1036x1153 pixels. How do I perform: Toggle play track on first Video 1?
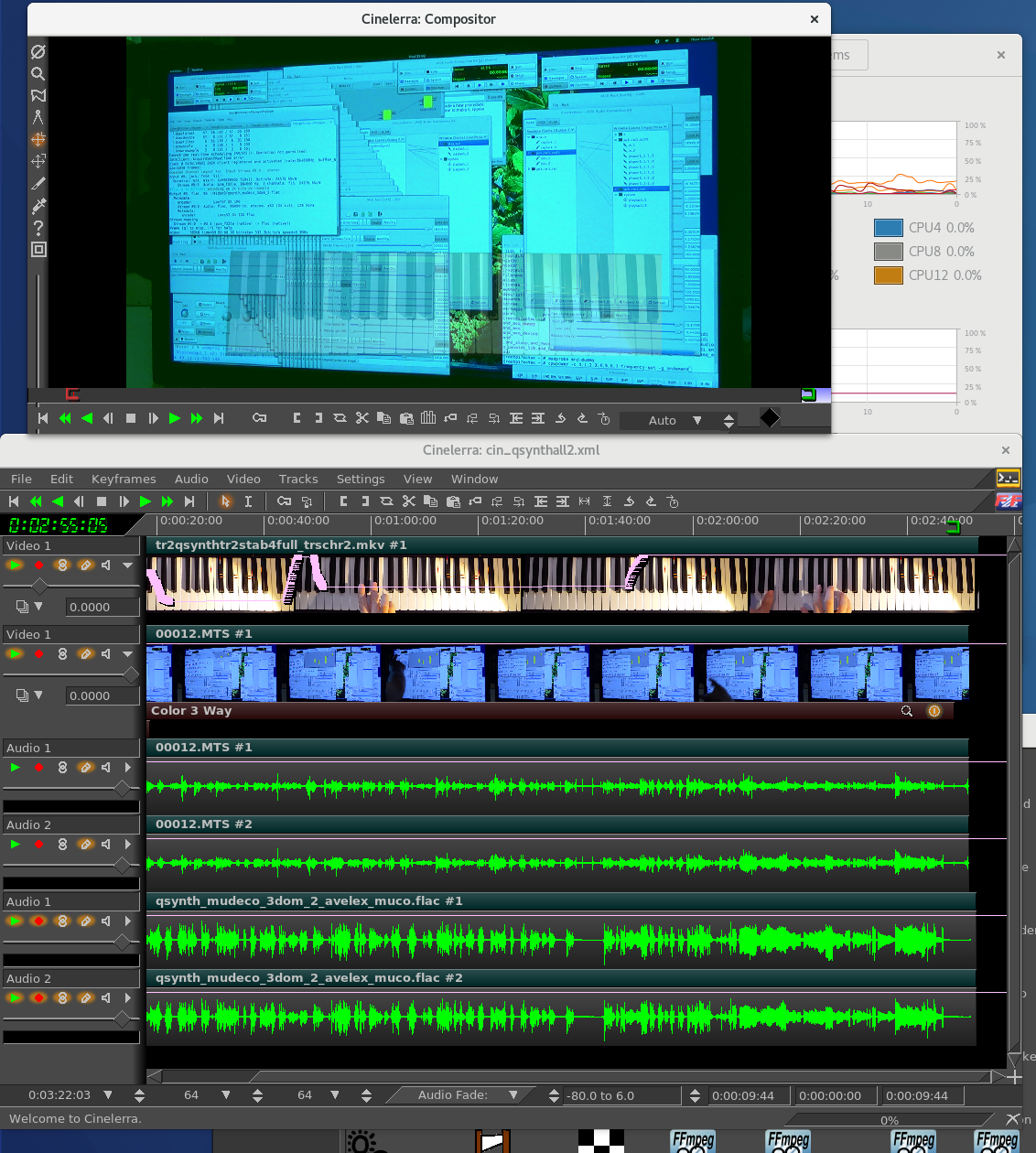[x=15, y=566]
